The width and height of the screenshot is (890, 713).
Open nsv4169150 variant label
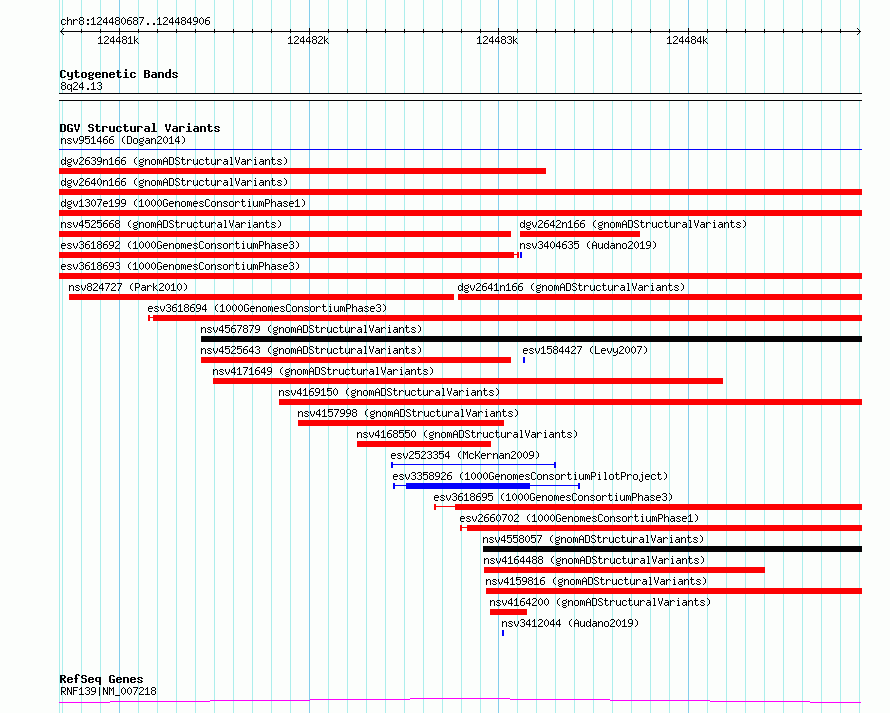(389, 392)
